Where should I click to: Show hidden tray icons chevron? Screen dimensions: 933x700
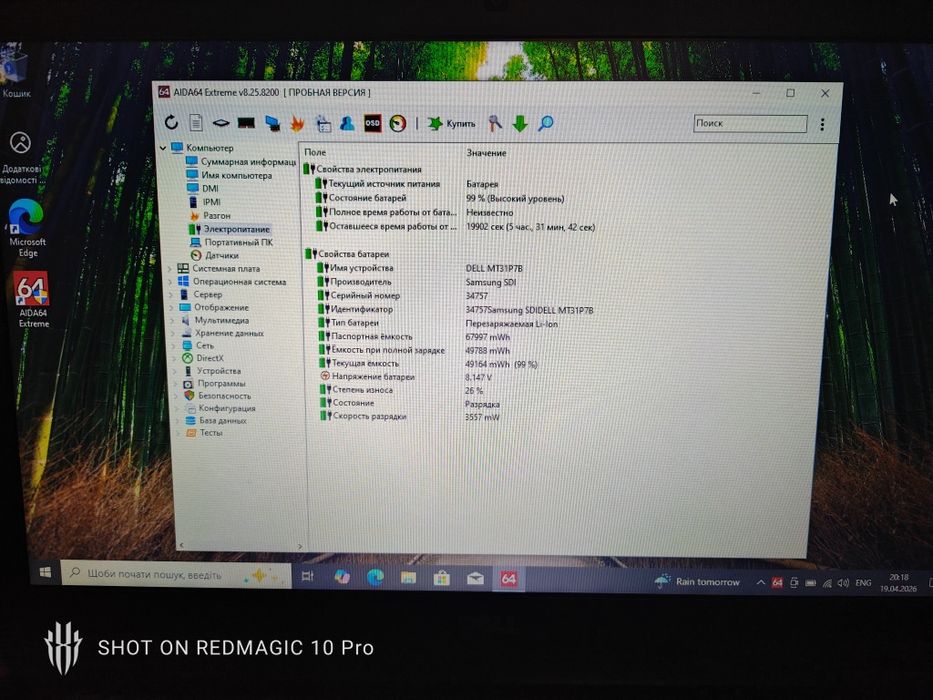(x=760, y=583)
